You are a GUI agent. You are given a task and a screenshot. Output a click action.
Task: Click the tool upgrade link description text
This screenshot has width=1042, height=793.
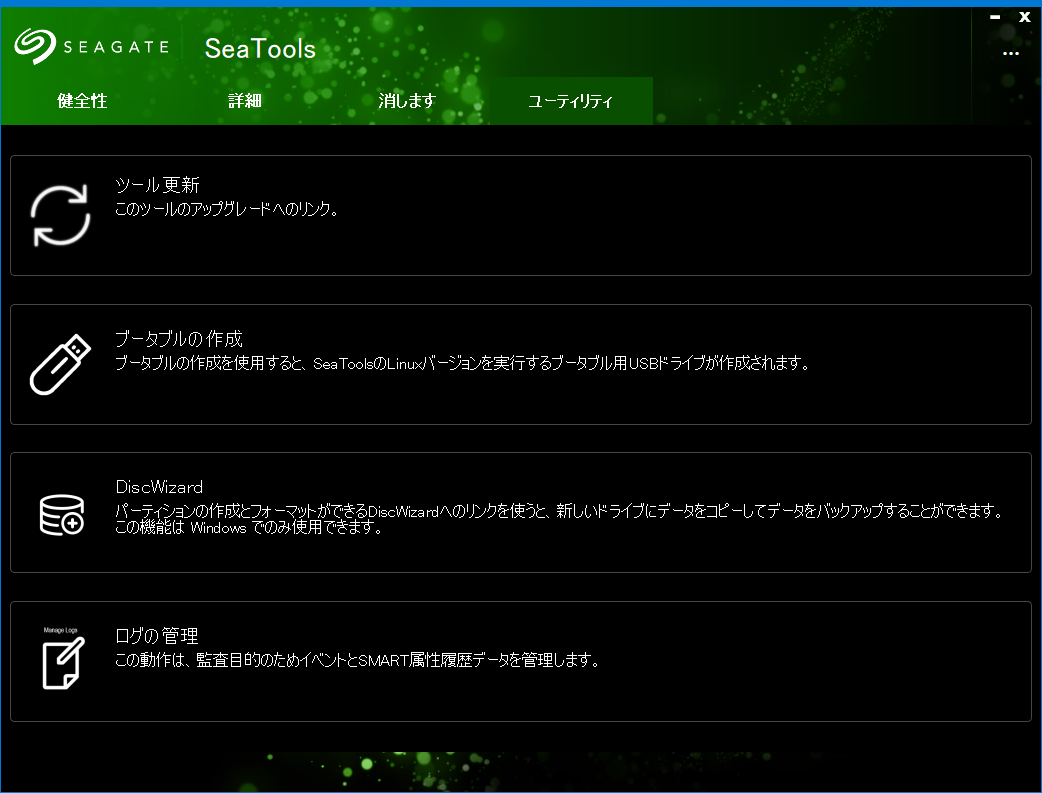[227, 210]
